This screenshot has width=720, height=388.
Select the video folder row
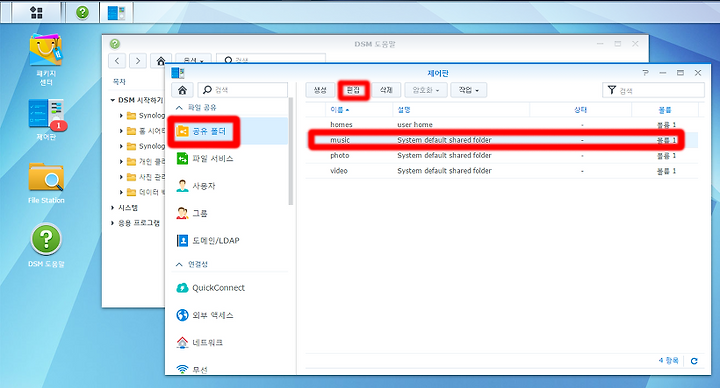[x=502, y=171]
